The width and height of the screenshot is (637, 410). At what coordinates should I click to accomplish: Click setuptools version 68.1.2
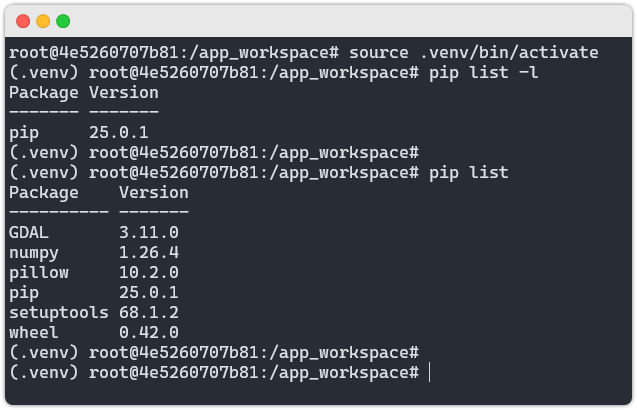pos(149,312)
